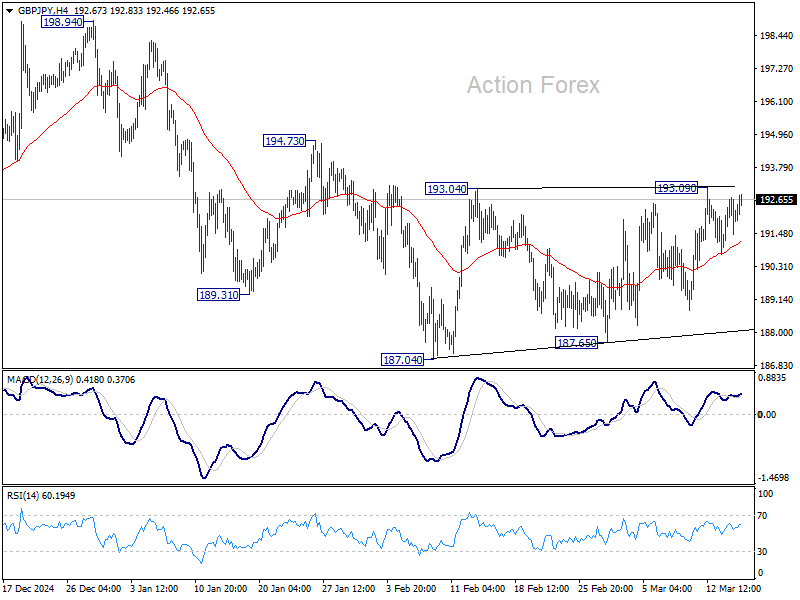Click the 189.140 price axis value

[x=777, y=299]
